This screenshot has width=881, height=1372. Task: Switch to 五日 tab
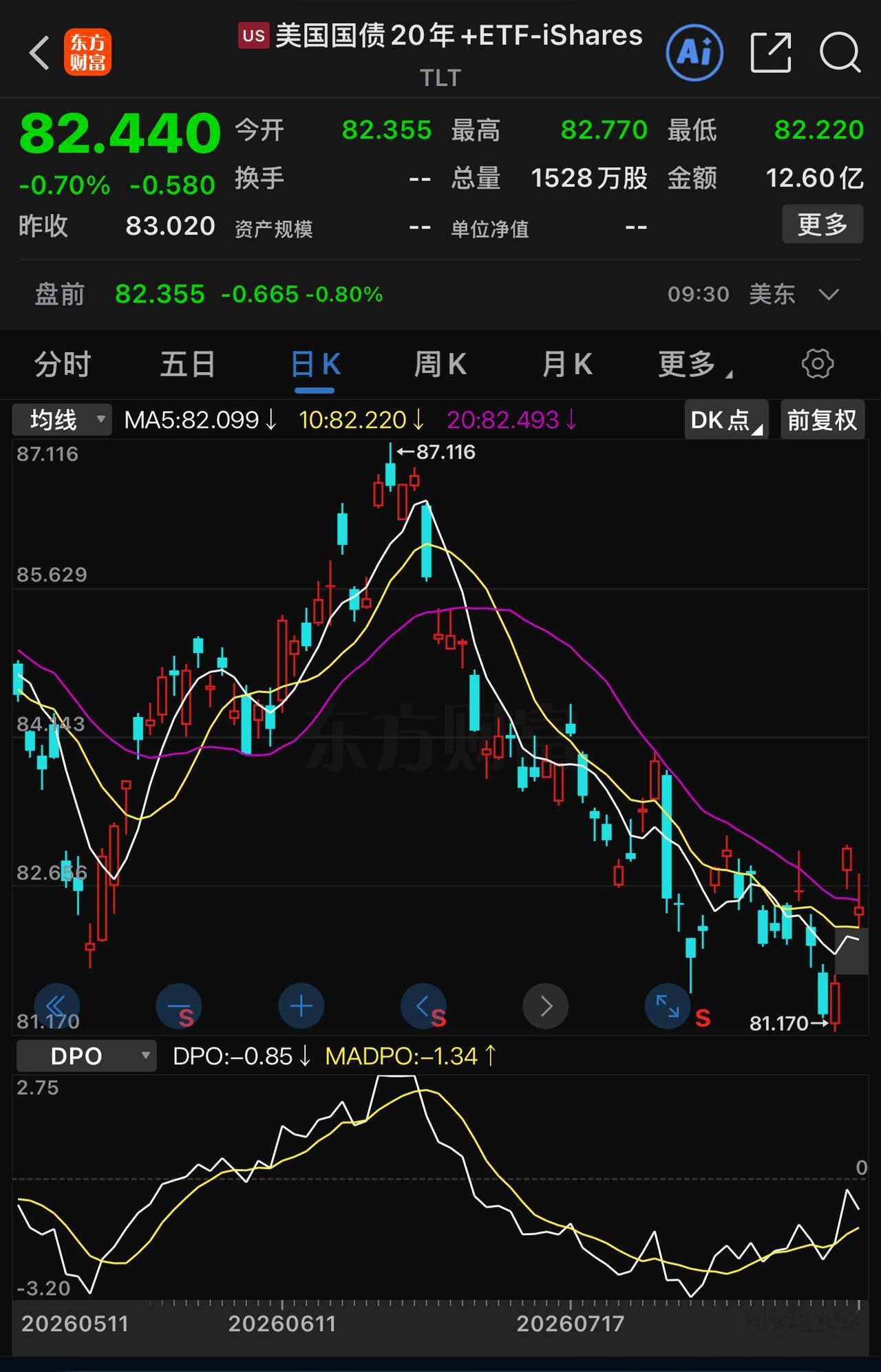point(188,364)
